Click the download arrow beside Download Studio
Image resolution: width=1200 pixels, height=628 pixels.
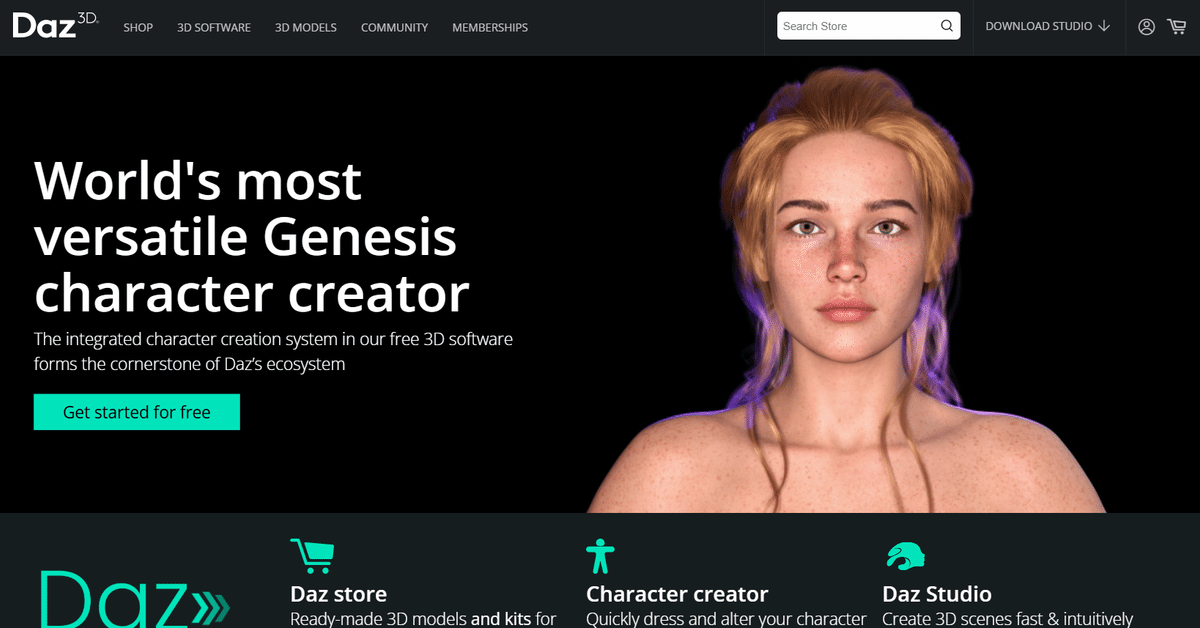tap(1104, 26)
